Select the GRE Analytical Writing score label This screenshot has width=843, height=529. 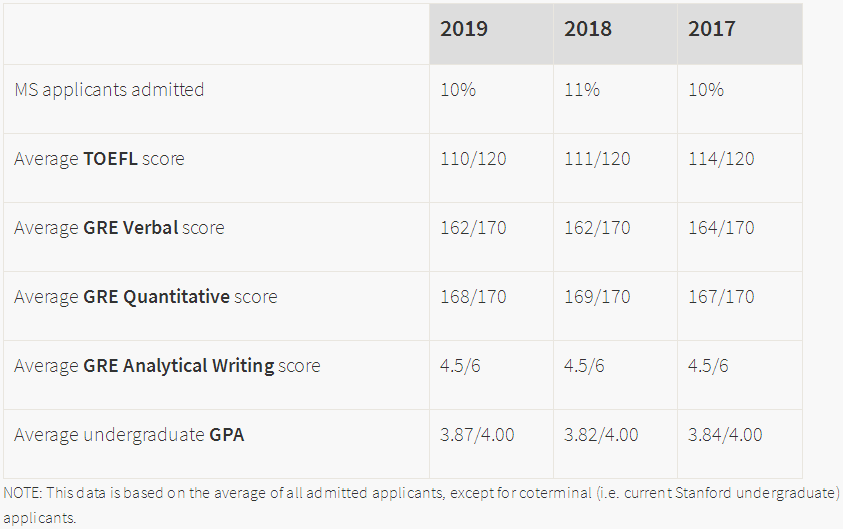coord(167,366)
